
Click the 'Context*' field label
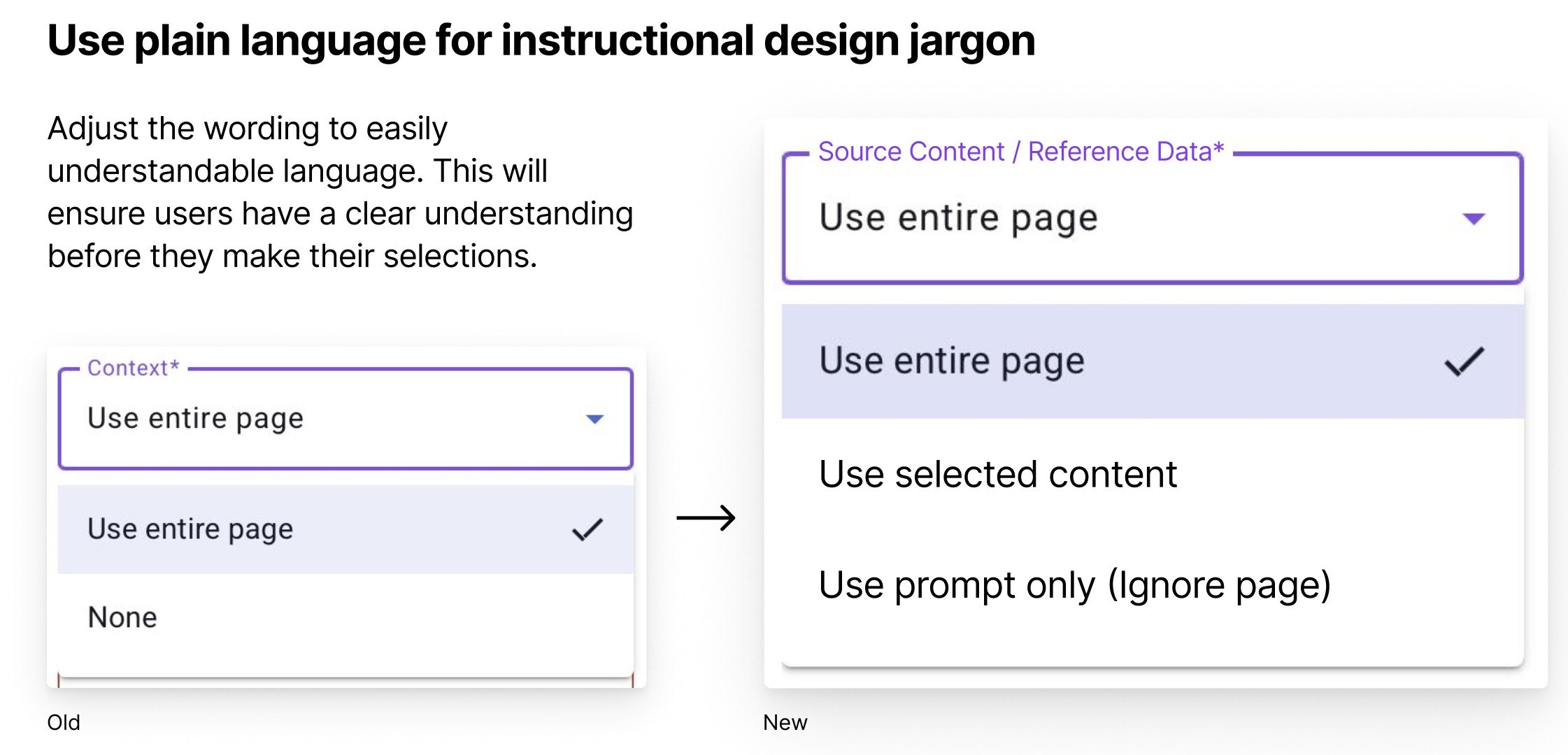pos(133,368)
